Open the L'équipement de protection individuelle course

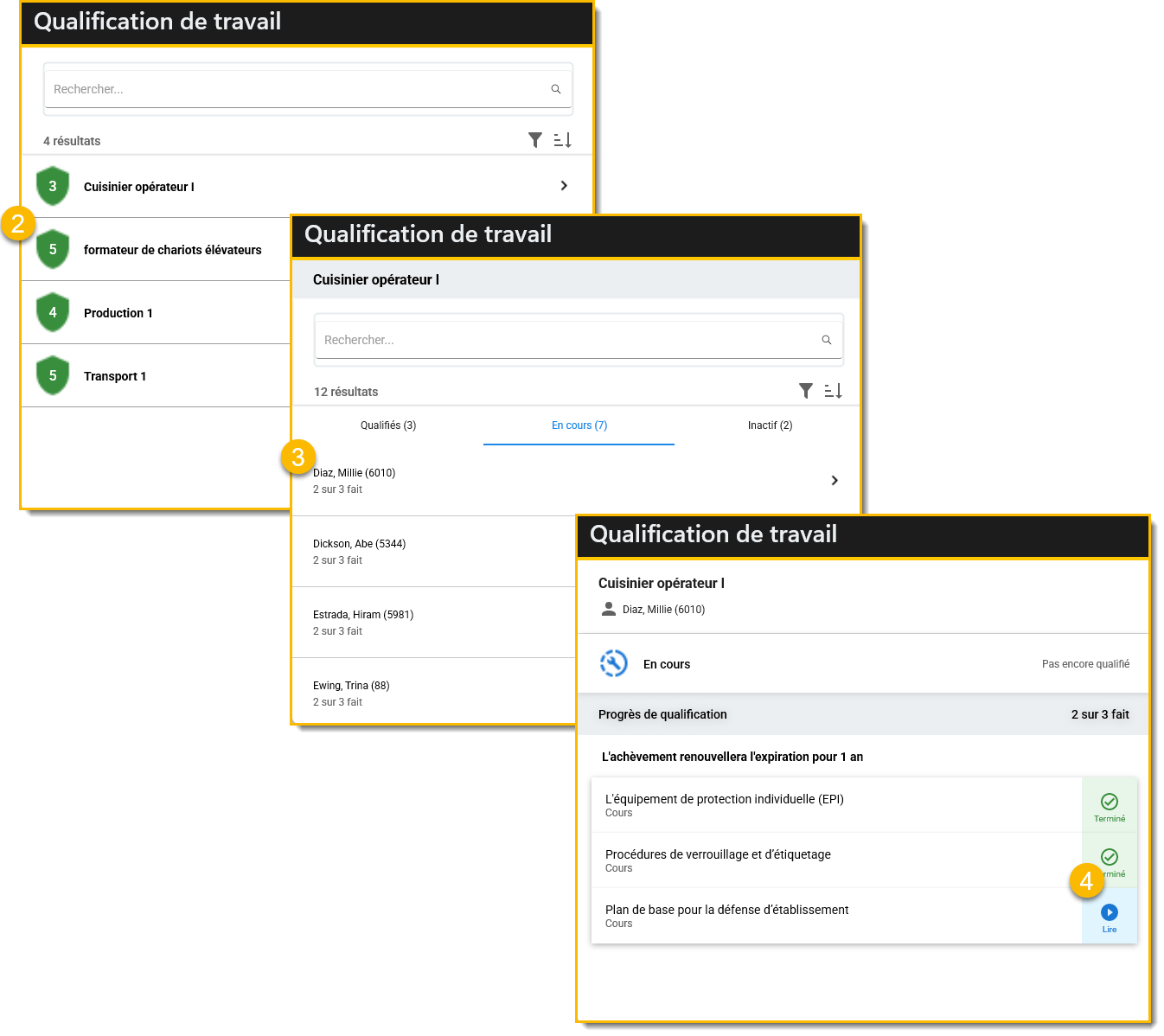[x=724, y=799]
